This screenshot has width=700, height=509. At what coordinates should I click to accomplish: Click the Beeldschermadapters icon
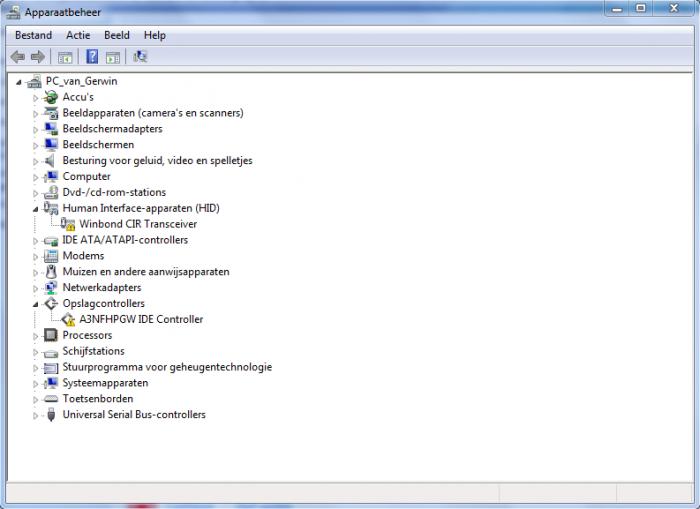pos(51,129)
